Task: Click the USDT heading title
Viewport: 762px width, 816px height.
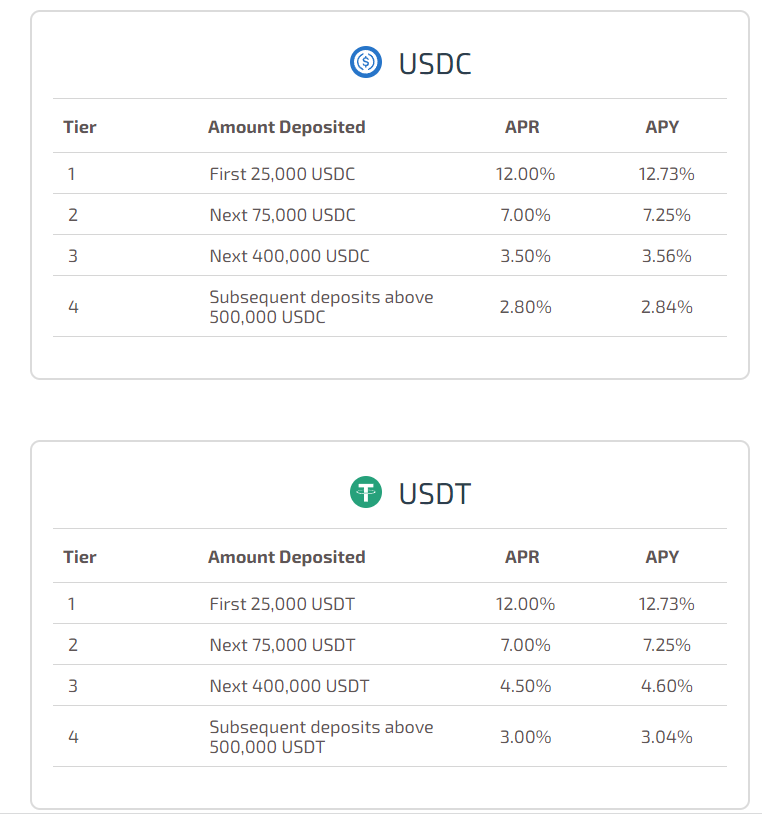Action: tap(435, 494)
